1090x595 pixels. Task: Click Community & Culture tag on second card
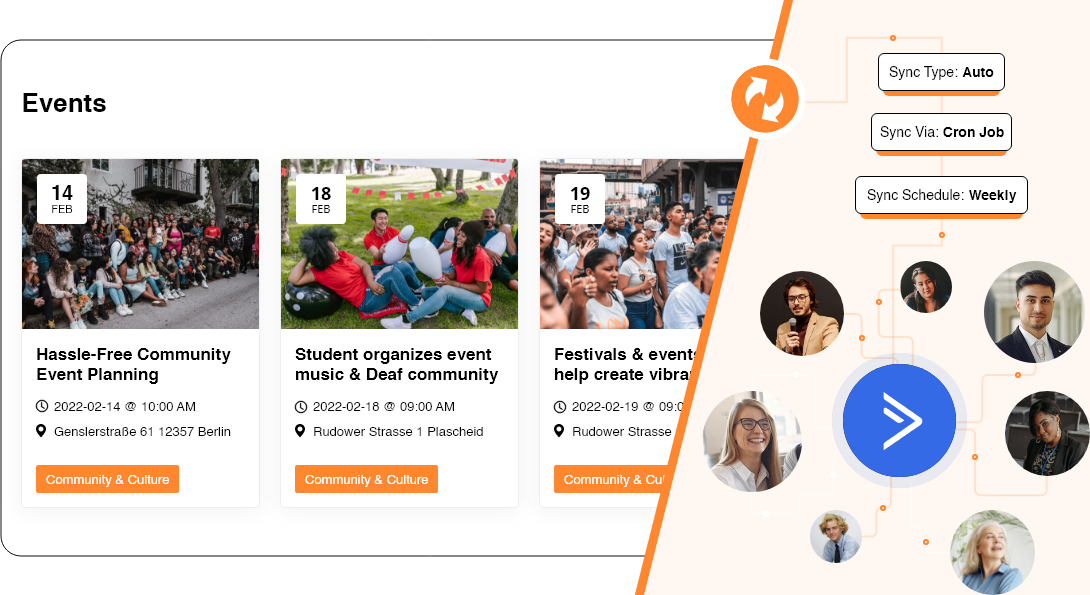click(366, 479)
